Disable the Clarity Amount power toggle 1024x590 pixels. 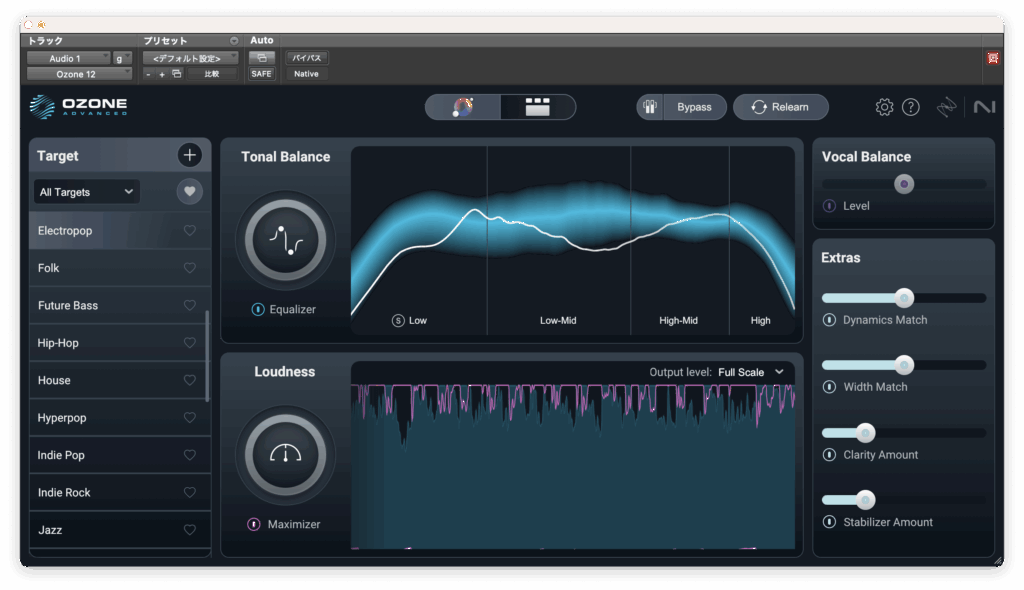pyautogui.click(x=829, y=455)
